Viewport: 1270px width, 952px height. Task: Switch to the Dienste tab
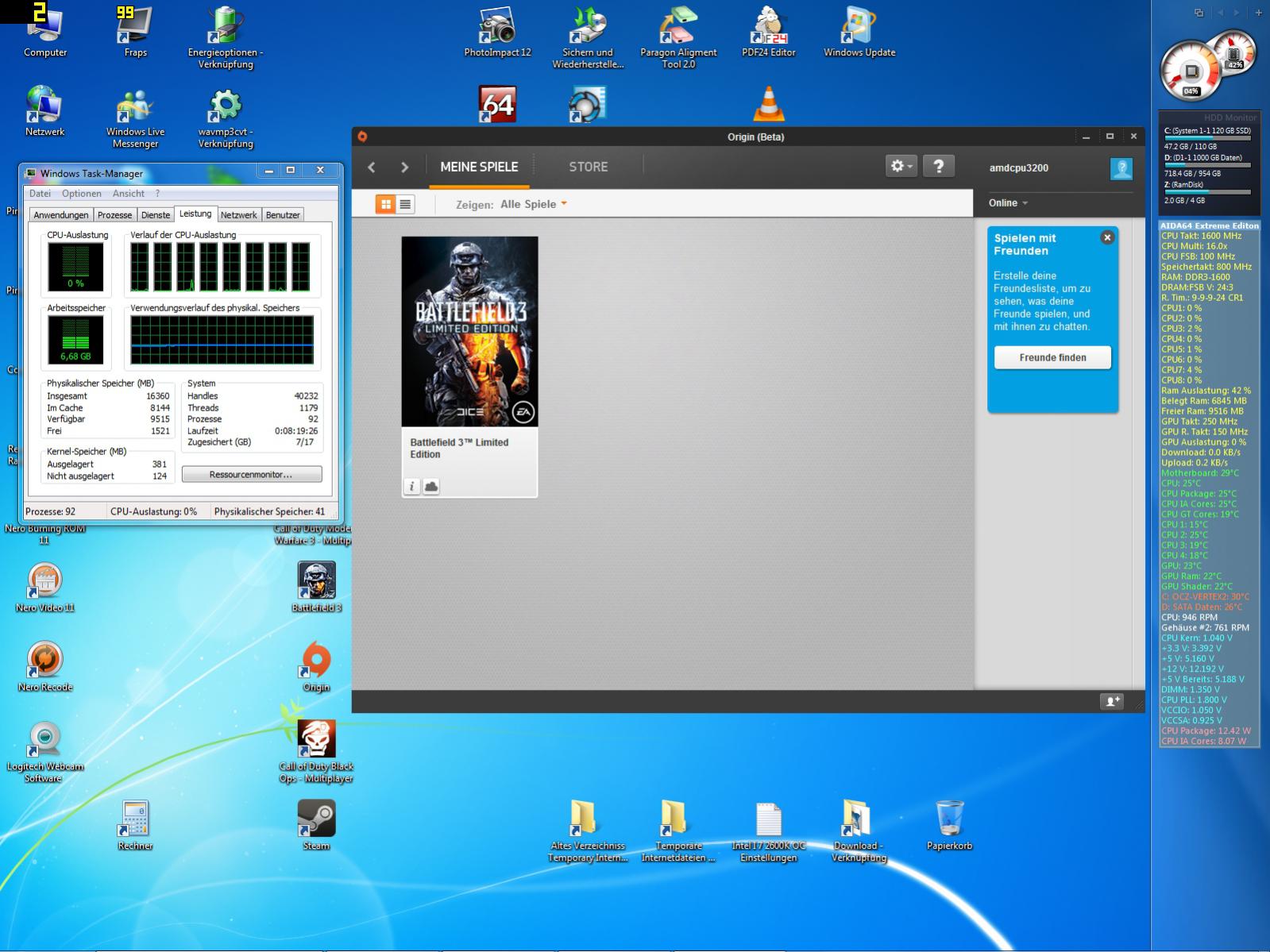coord(156,215)
